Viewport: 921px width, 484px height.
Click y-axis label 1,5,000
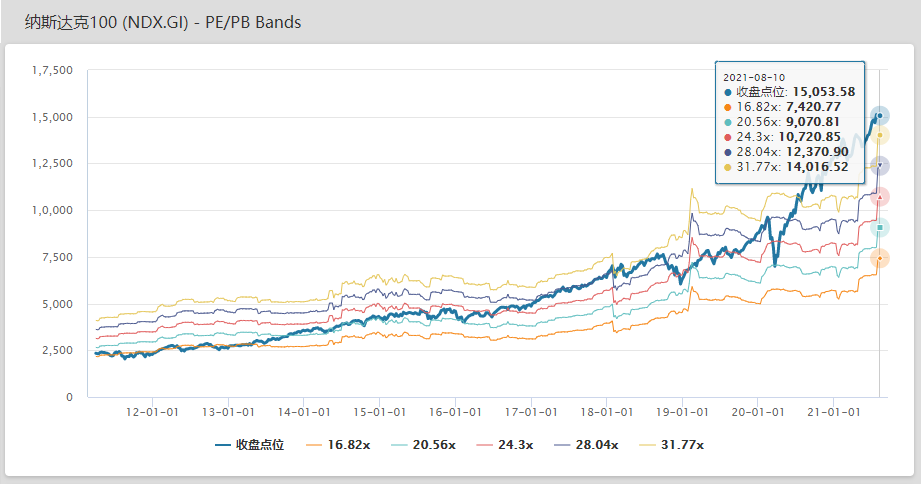52,117
